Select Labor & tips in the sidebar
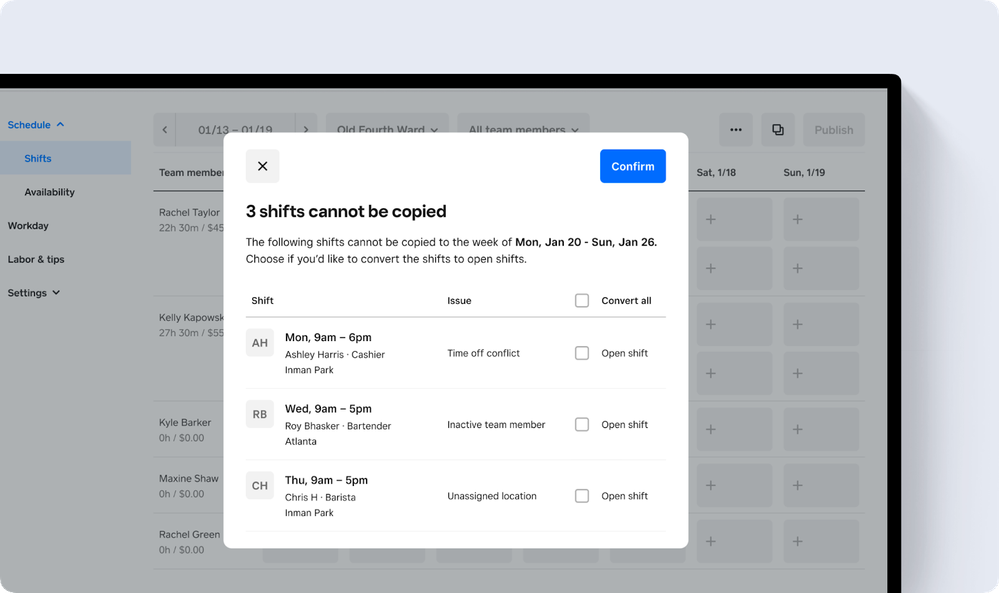 coord(36,259)
